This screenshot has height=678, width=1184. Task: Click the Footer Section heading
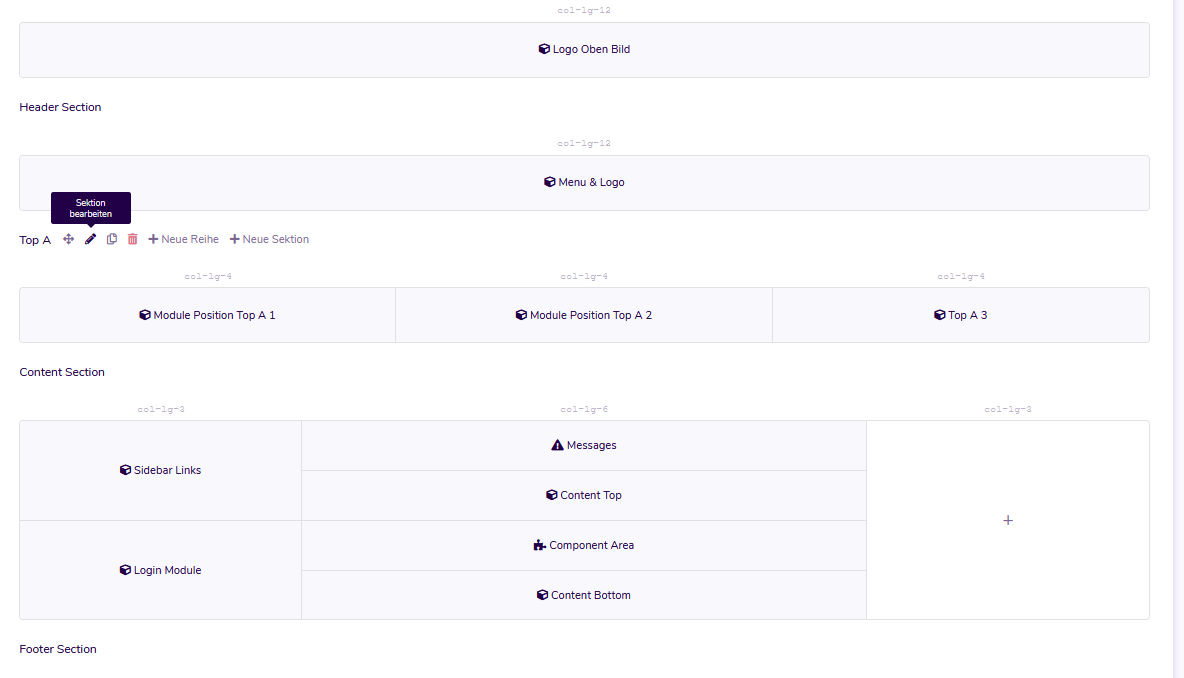(58, 649)
